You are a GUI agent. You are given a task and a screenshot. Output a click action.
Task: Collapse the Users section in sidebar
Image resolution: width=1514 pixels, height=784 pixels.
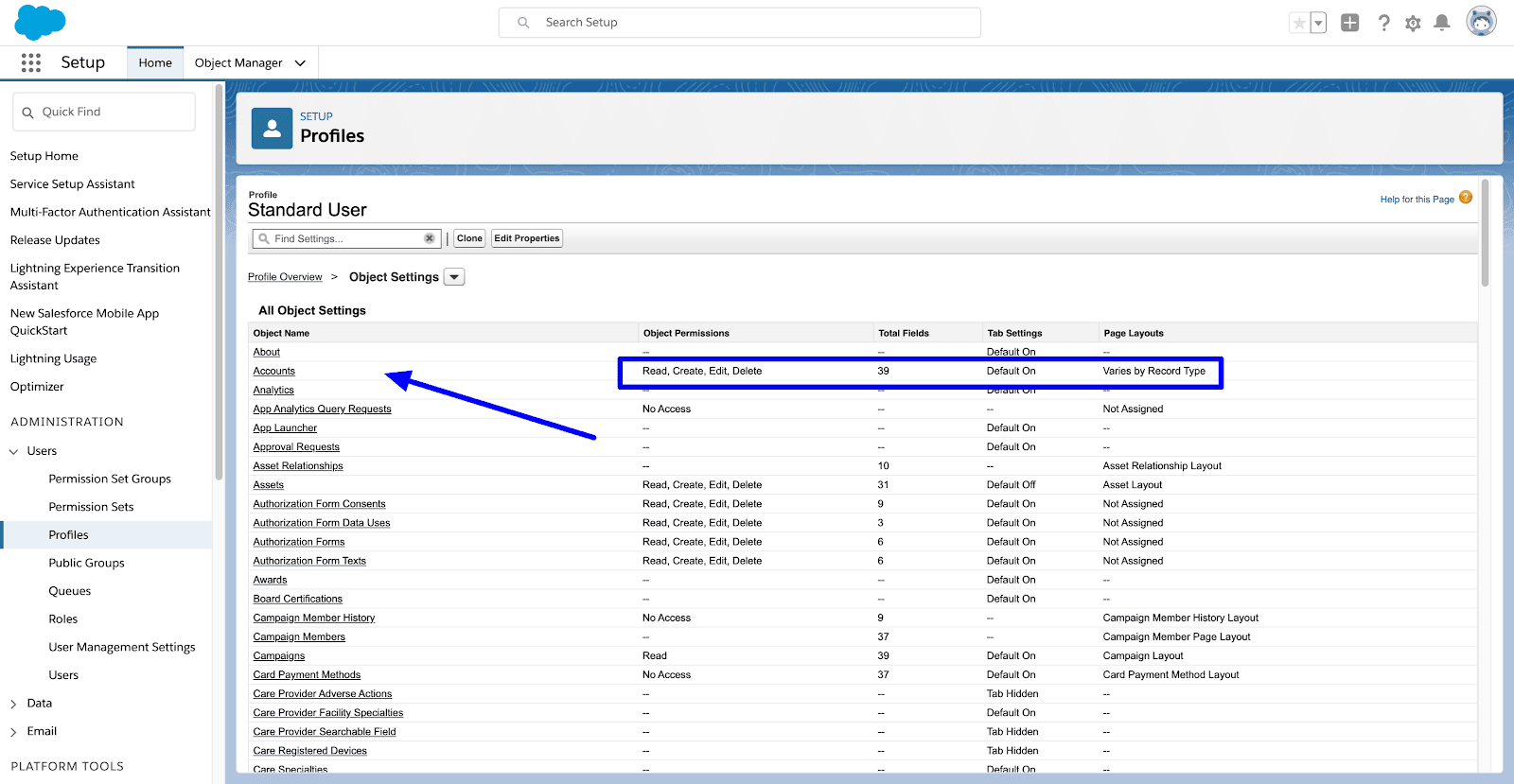(x=14, y=451)
